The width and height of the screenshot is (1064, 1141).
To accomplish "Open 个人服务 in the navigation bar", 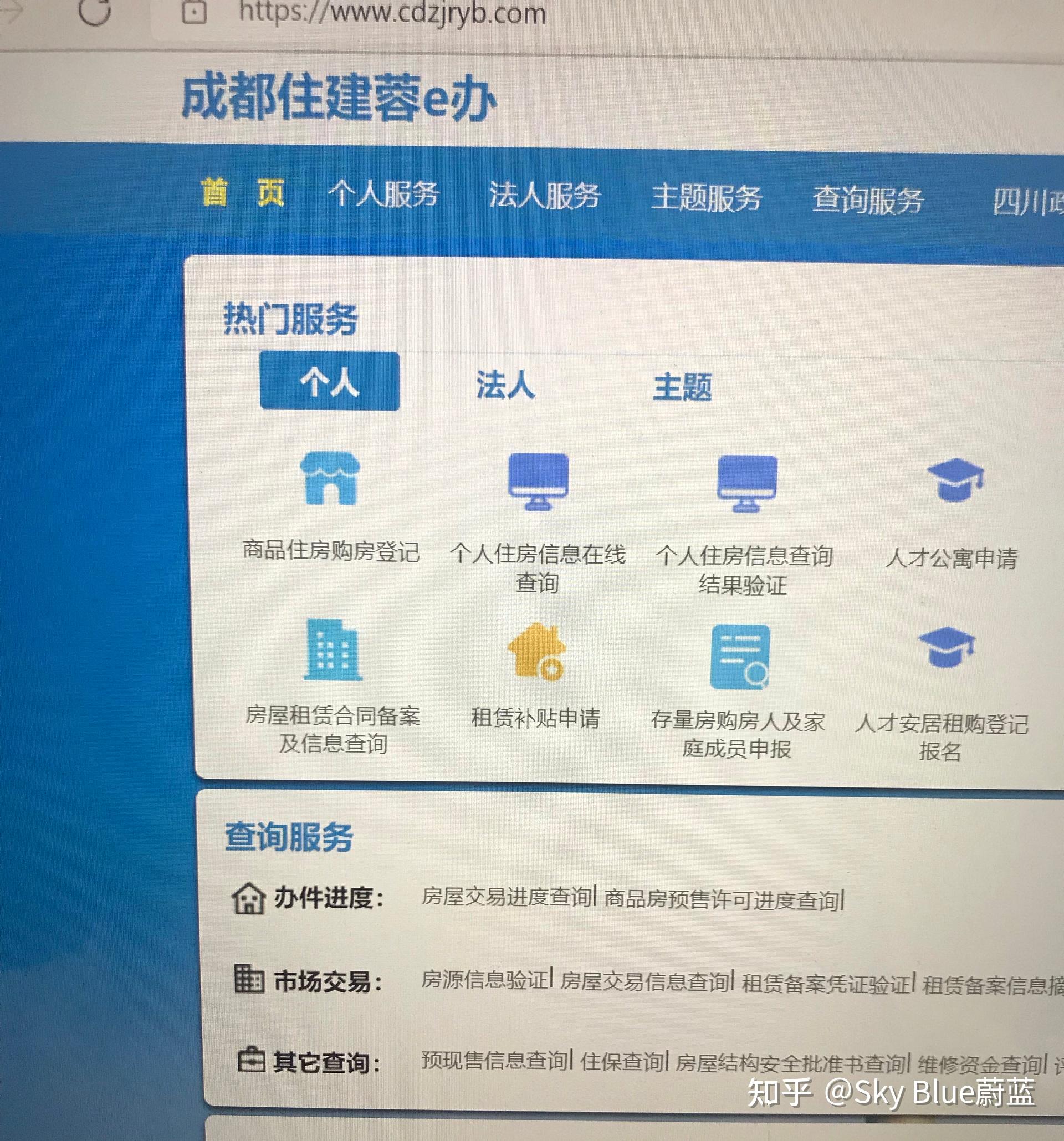I will 383,194.
